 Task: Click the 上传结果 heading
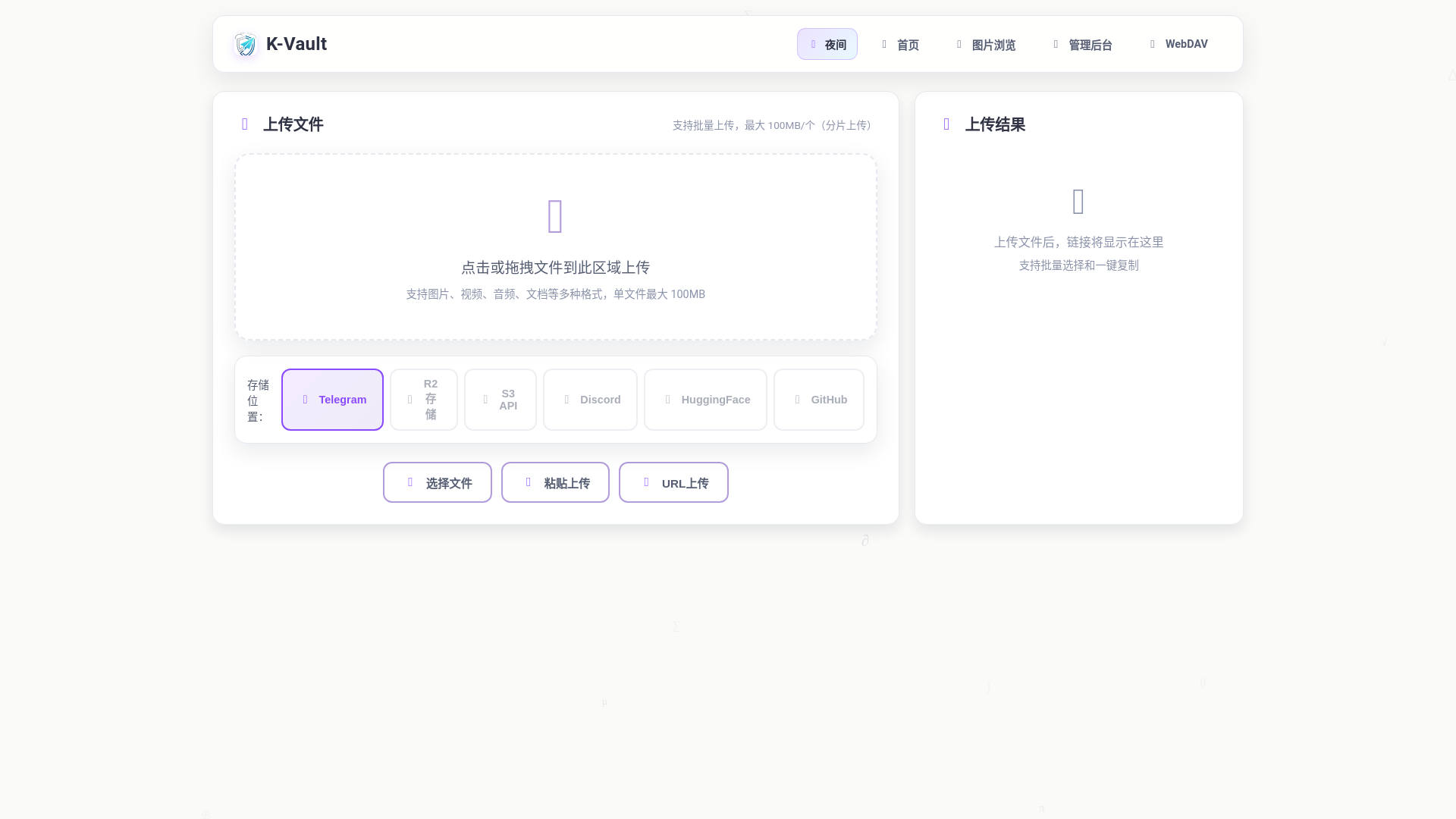click(x=995, y=124)
